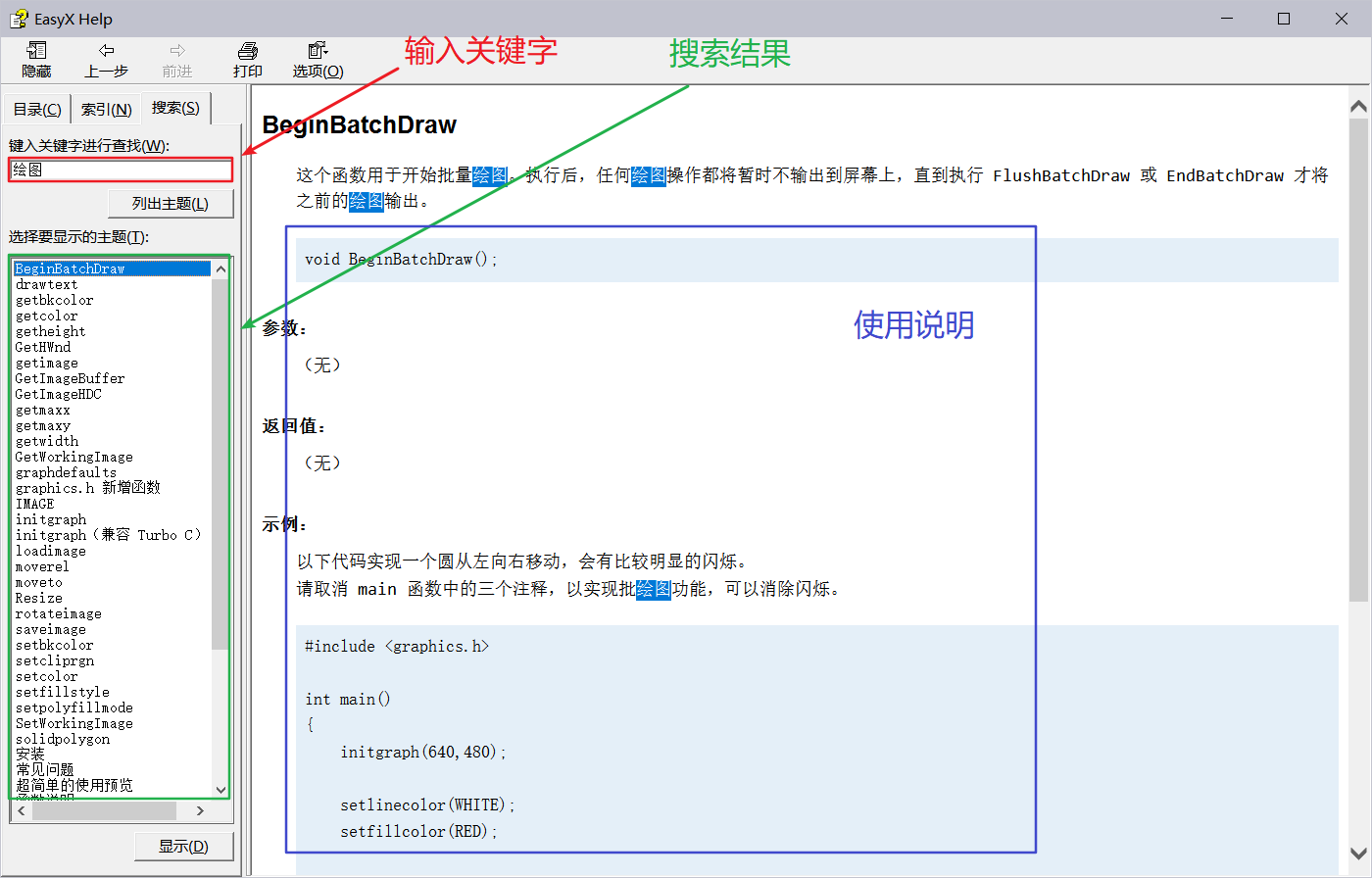This screenshot has height=878, width=1372.
Task: Select setfillstyle topic entry
Action: pyautogui.click(x=62, y=692)
